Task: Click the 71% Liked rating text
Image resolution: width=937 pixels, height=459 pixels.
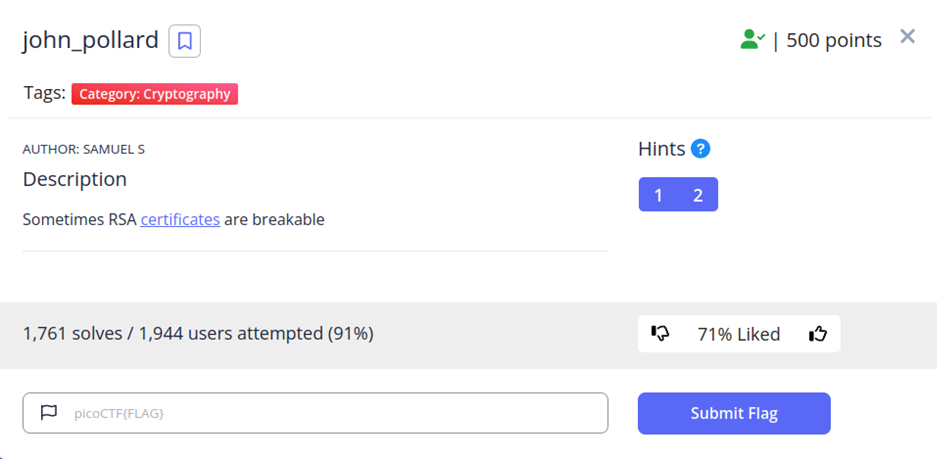Action: (739, 334)
